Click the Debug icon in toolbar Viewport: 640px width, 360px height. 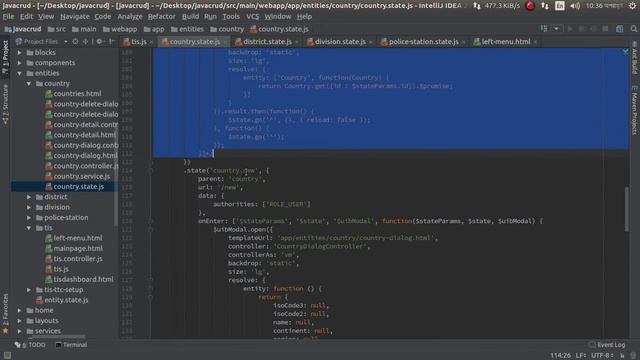pyautogui.click(x=582, y=29)
